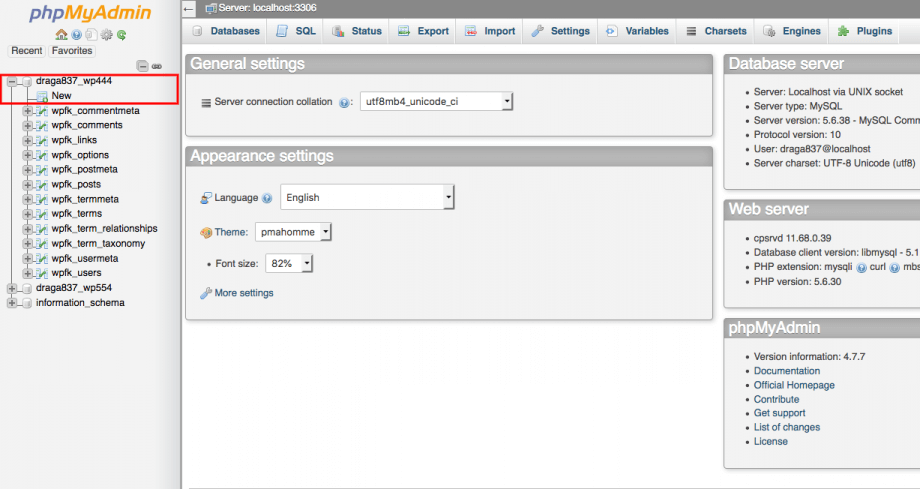920x489 pixels.
Task: Open the Get support link
Action: coord(780,413)
